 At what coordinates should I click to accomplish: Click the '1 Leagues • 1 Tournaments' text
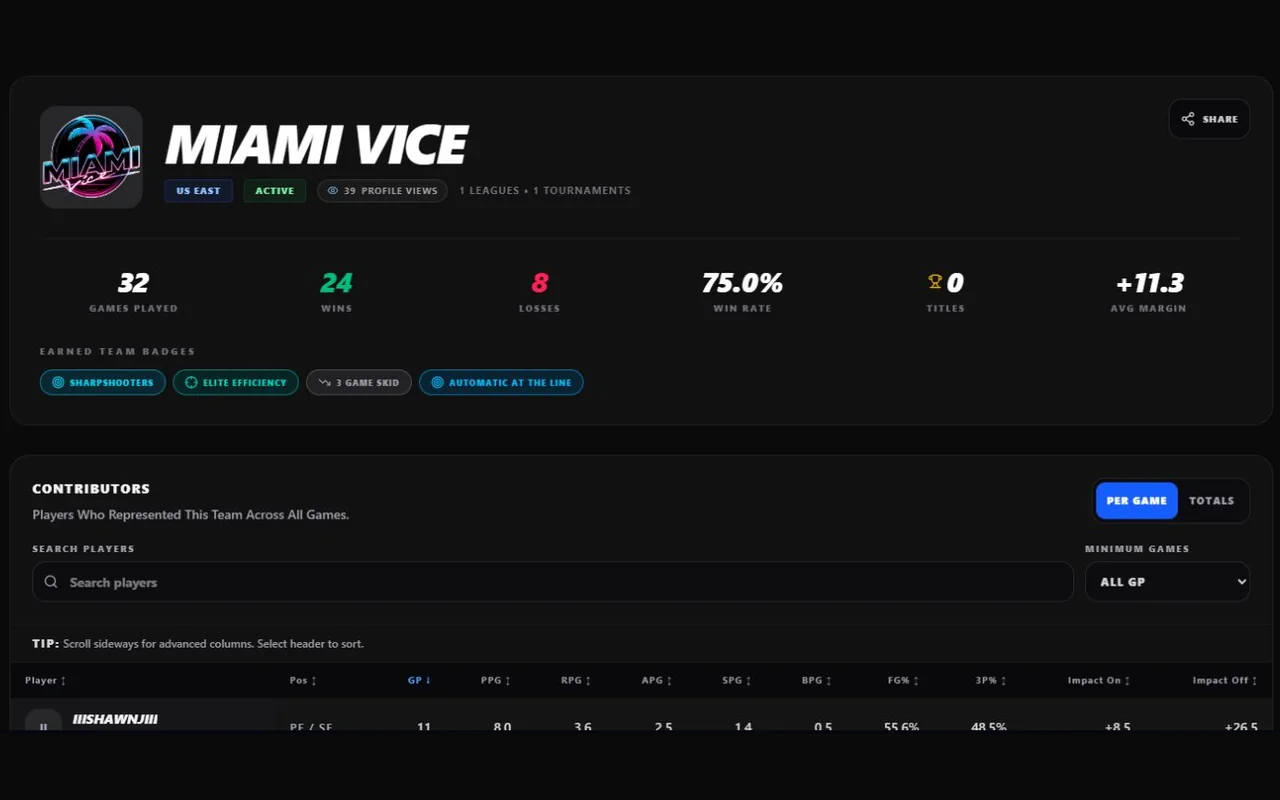545,190
